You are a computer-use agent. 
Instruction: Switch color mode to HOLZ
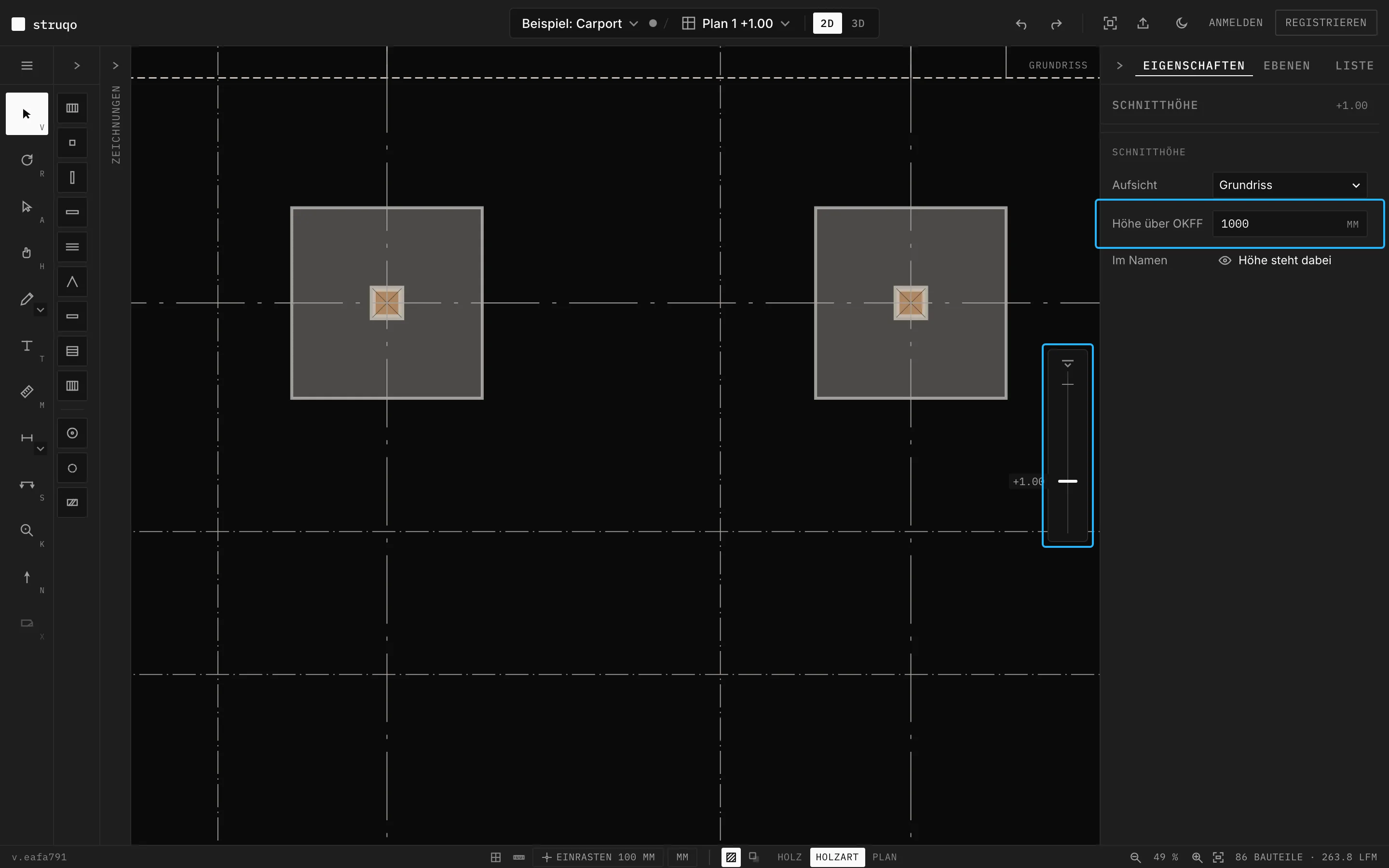pyautogui.click(x=790, y=857)
